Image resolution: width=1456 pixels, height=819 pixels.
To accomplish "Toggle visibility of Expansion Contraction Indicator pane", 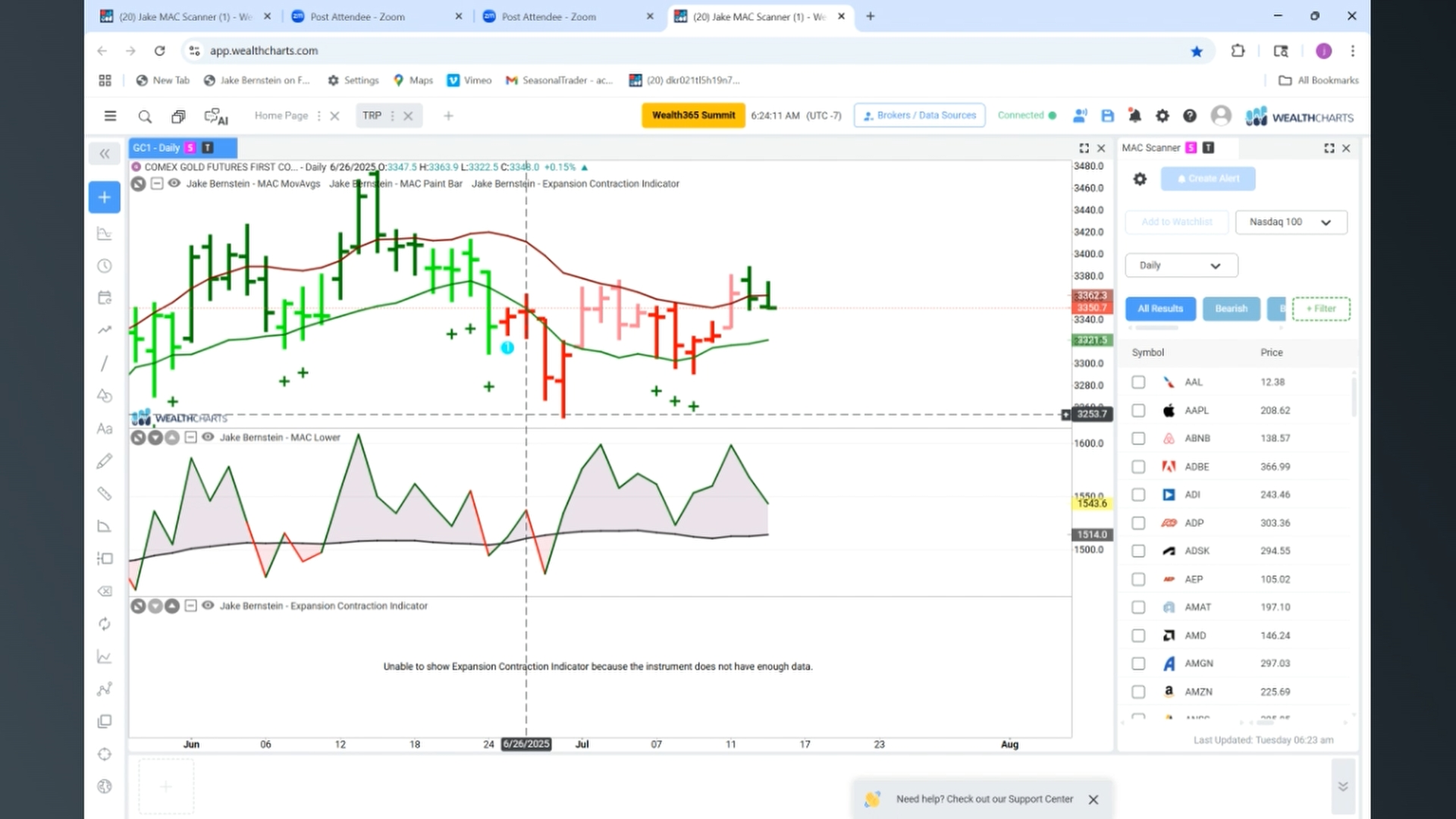I will pos(208,605).
